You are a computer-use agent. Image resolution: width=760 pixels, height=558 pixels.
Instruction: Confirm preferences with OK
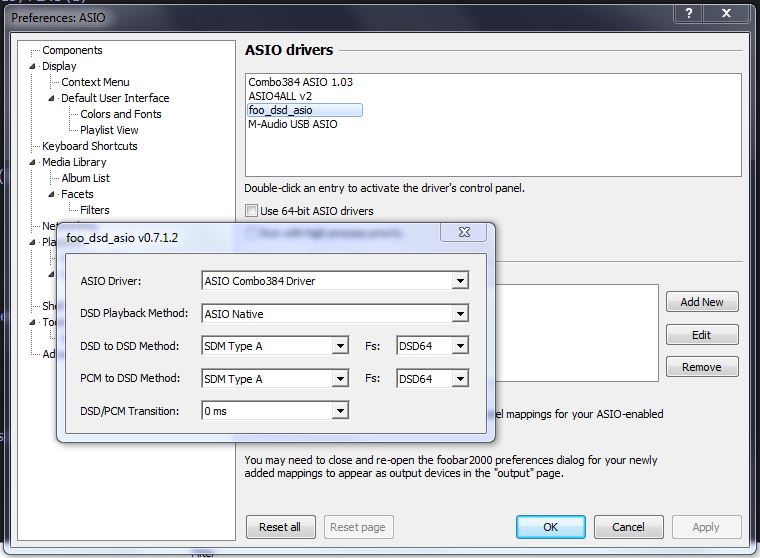click(551, 527)
